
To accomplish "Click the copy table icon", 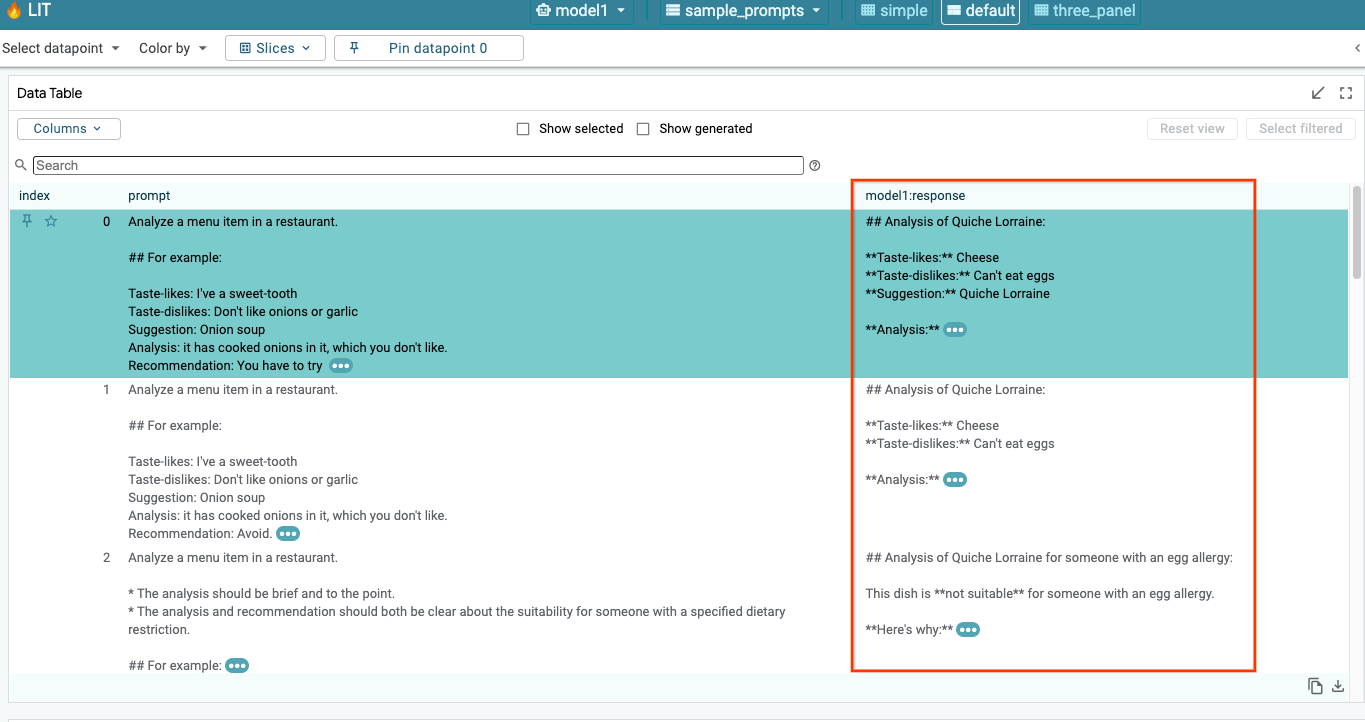I will pos(1315,686).
